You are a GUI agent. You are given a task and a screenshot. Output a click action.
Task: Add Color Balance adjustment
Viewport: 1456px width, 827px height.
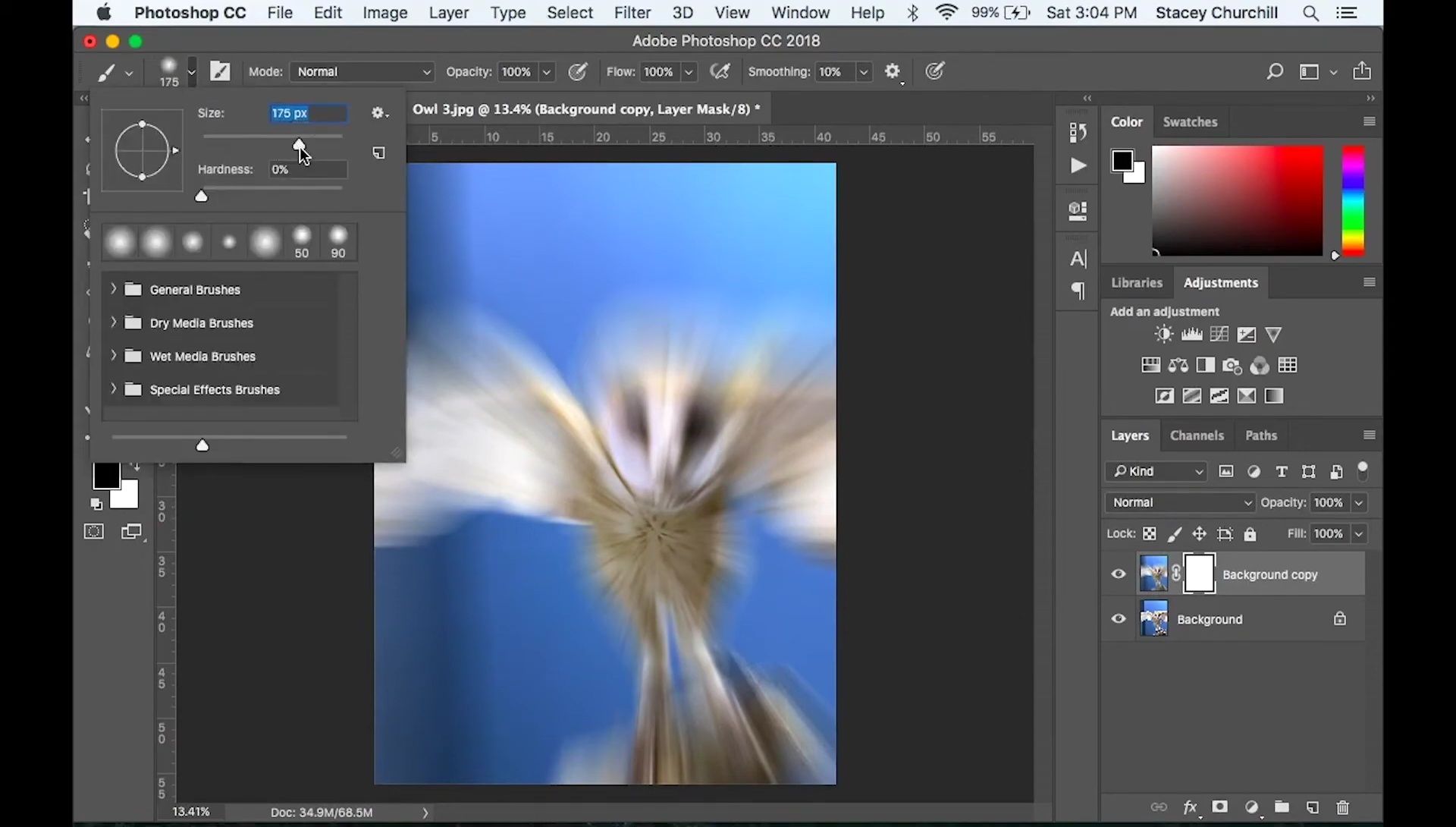1178,366
